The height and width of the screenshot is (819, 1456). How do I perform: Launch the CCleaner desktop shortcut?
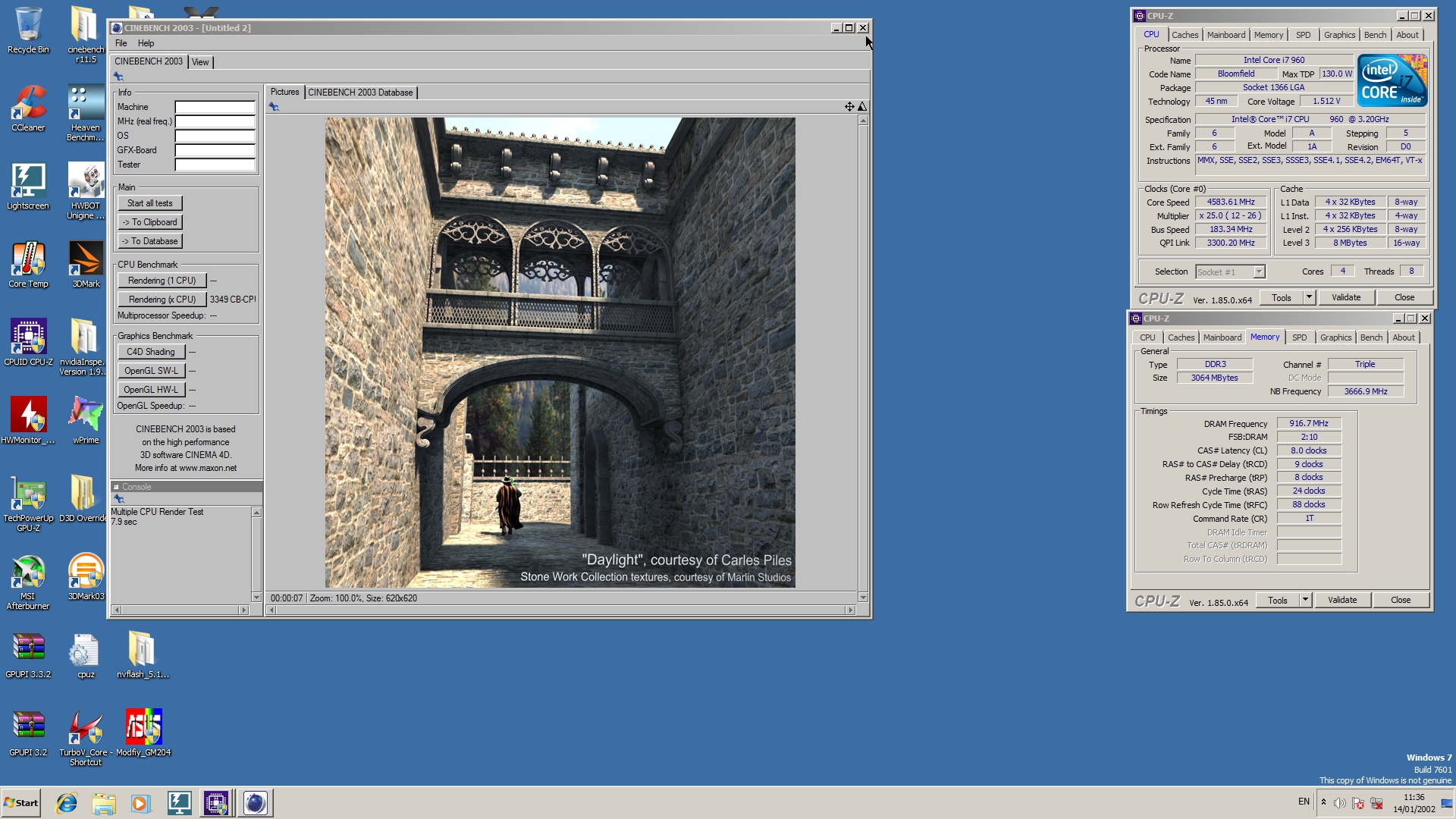(x=28, y=108)
